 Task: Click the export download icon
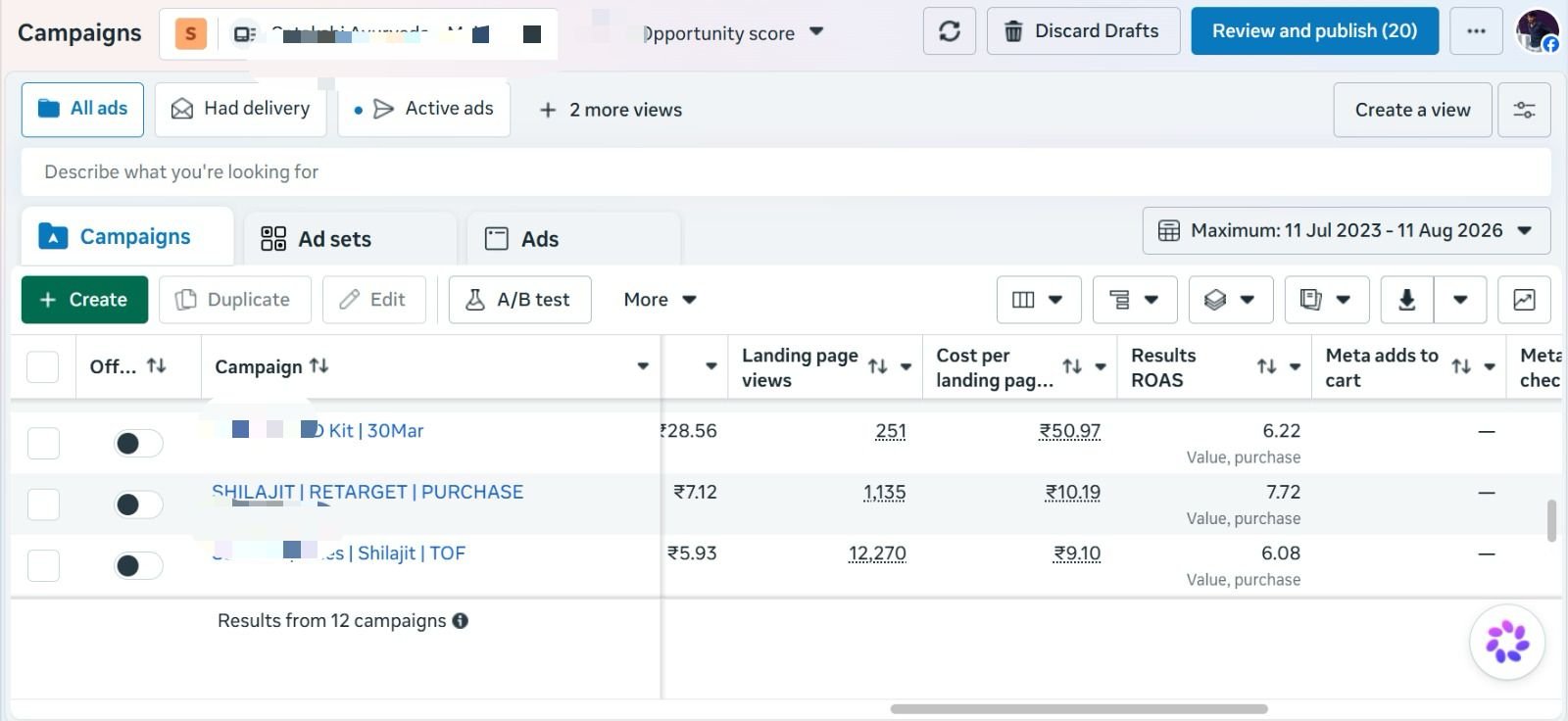click(1406, 300)
